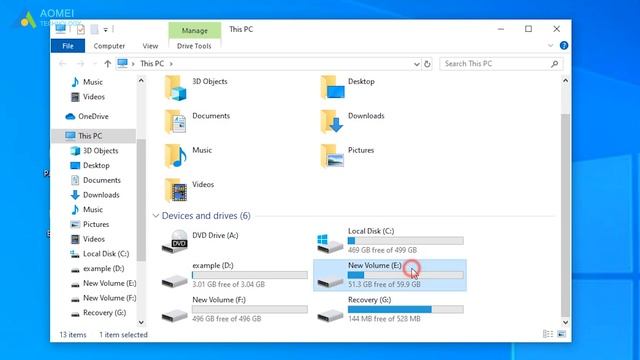Click navigation pane scroll down arrow
The height and width of the screenshot is (360, 640).
pyautogui.click(x=141, y=322)
